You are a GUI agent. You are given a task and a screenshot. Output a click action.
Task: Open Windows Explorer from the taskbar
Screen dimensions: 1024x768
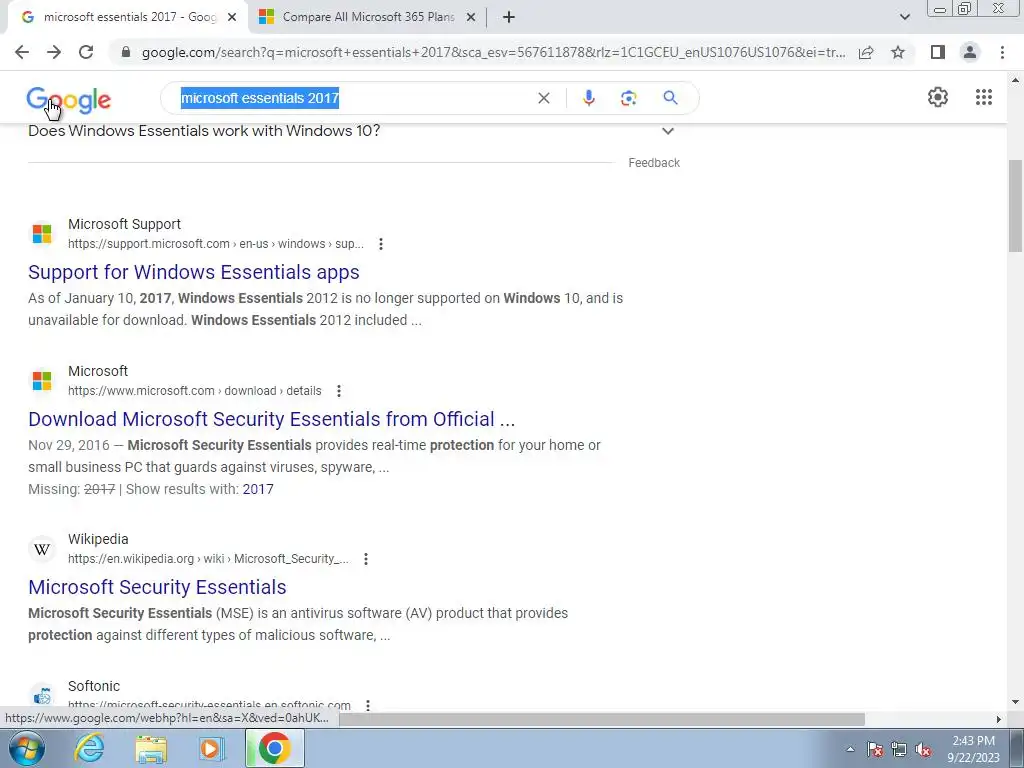click(151, 748)
